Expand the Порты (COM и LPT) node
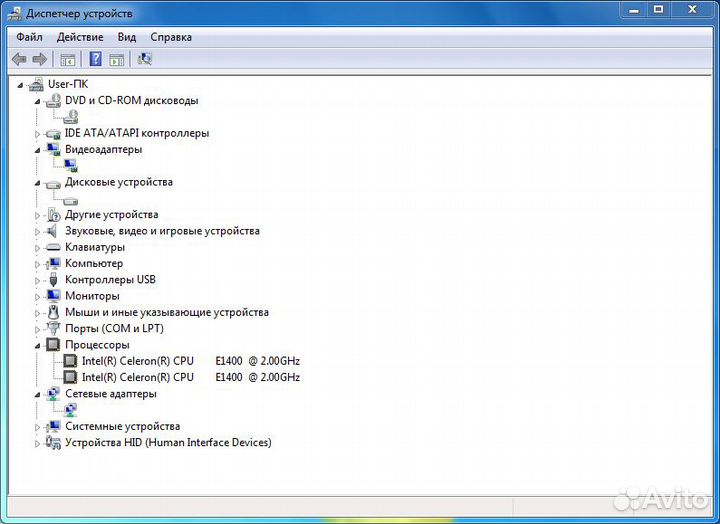 click(37, 329)
